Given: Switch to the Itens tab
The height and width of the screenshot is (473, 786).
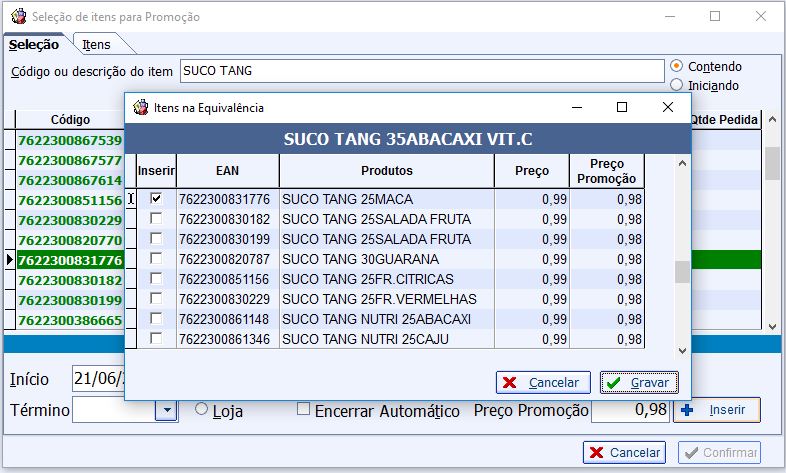Looking at the screenshot, I should click(96, 45).
